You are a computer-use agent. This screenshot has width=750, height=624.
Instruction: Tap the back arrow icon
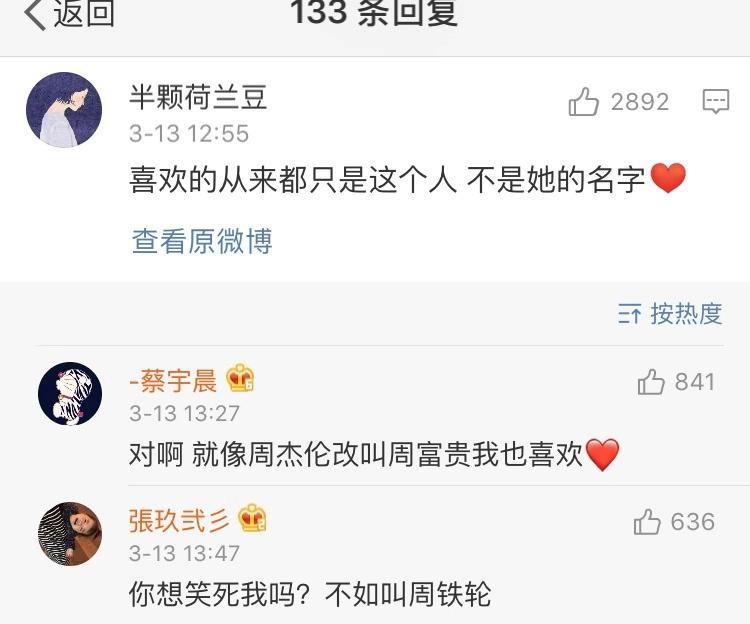tap(34, 13)
